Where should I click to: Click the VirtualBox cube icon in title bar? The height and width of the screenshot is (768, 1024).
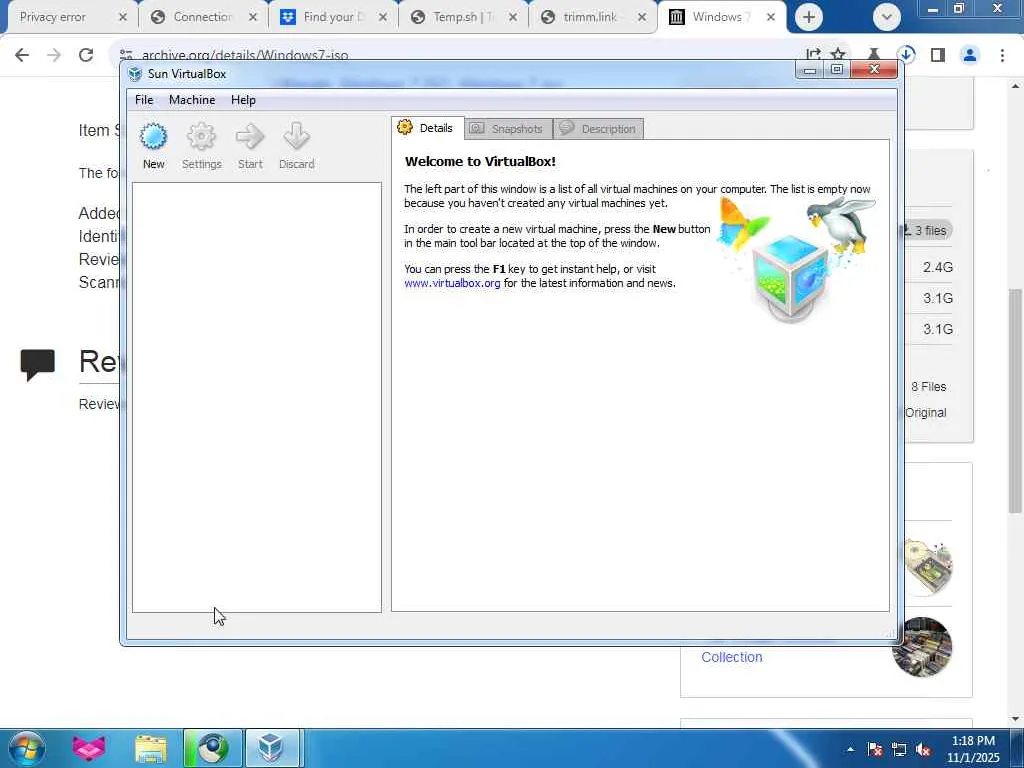pos(135,74)
